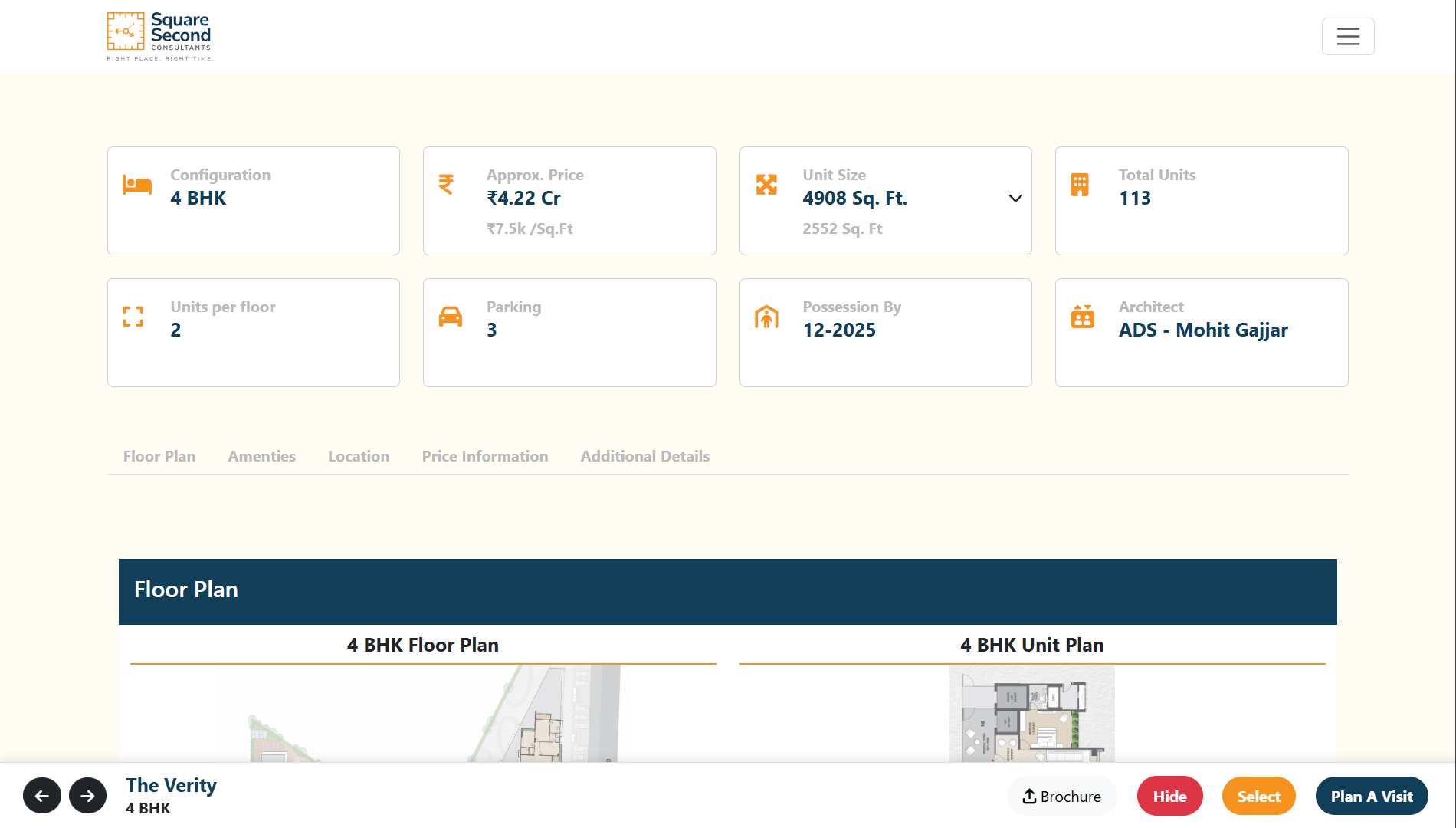Open the 4 BHK Unit Plan thumbnail
Viewport: 1456px width, 828px height.
1032,714
